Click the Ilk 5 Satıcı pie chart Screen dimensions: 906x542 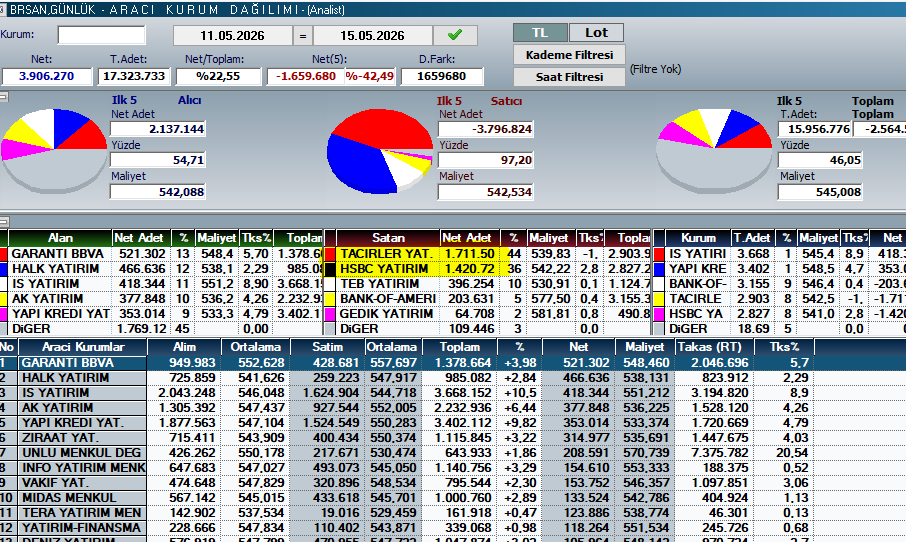[x=380, y=151]
